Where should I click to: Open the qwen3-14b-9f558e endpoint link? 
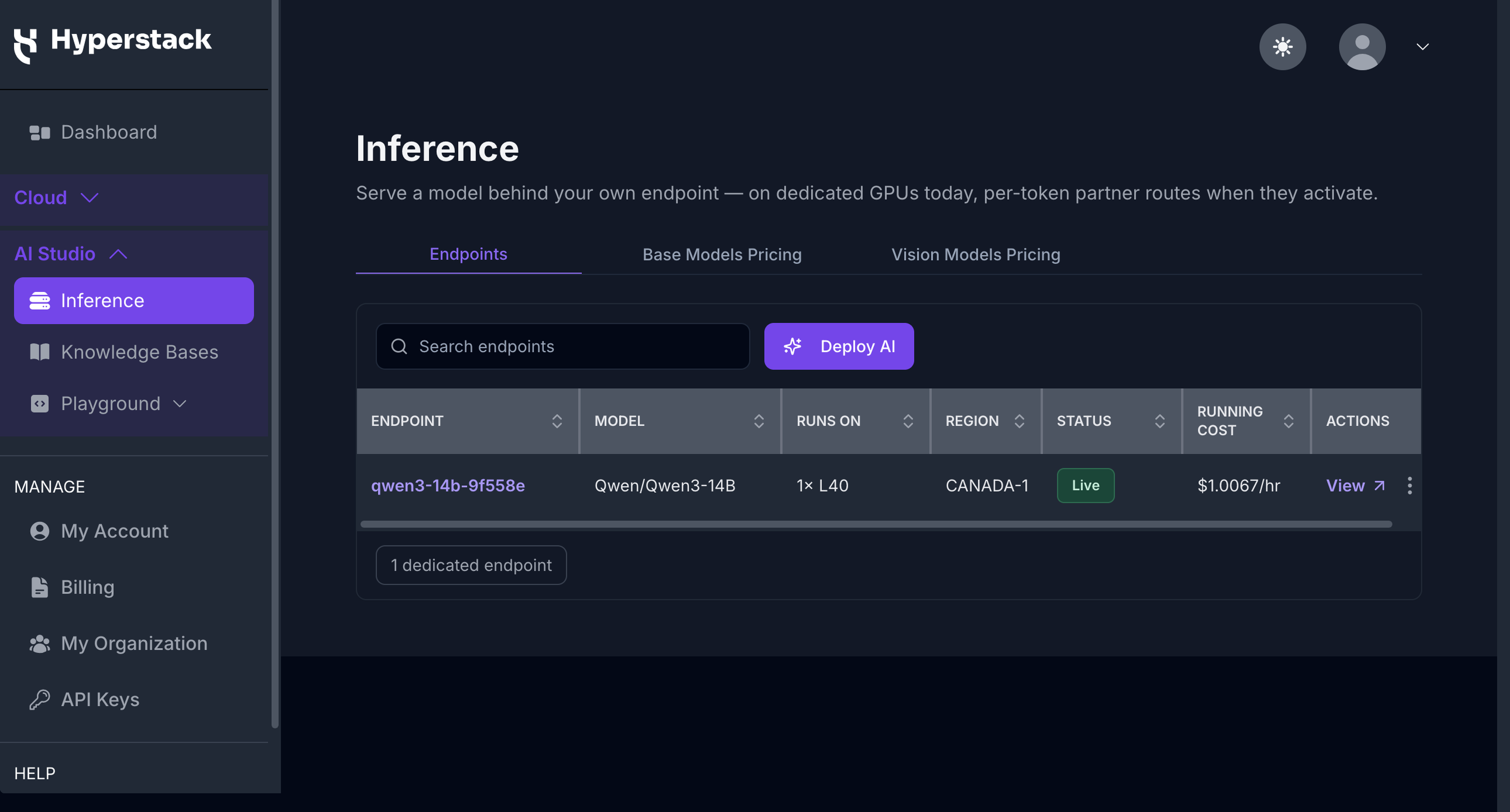(448, 486)
